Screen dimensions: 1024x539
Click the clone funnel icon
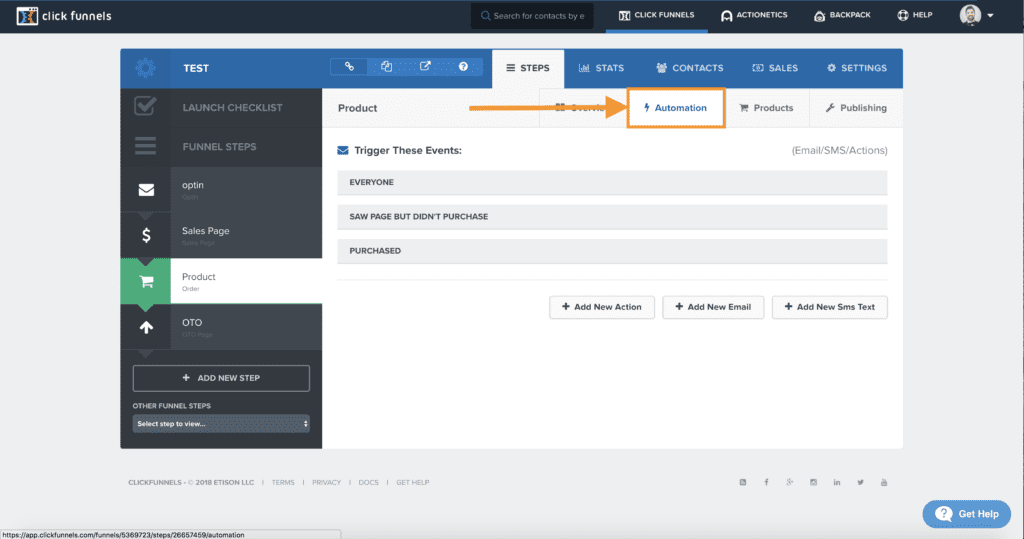387,67
